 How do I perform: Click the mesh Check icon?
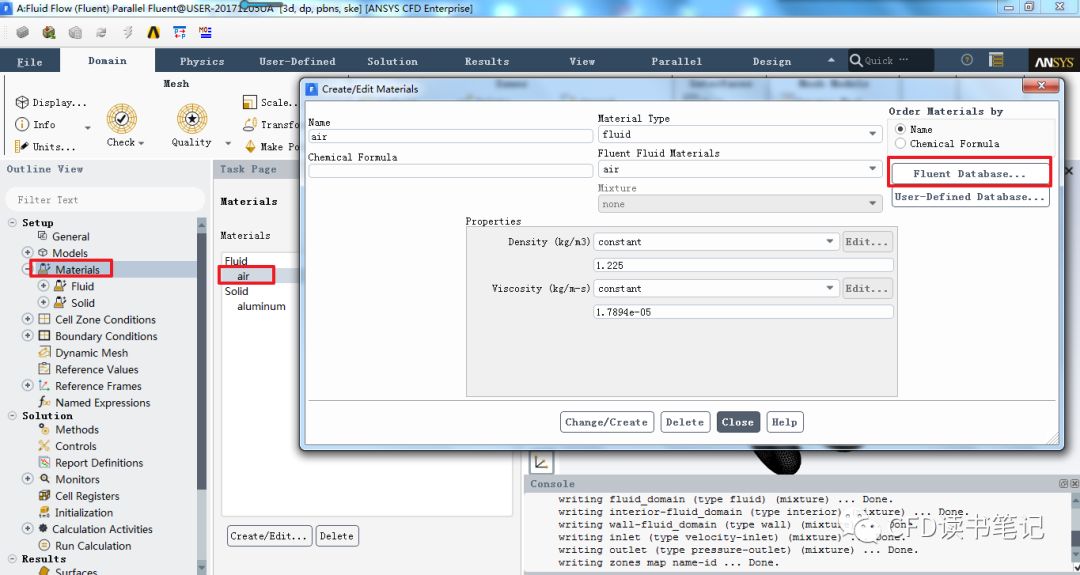click(x=121, y=118)
